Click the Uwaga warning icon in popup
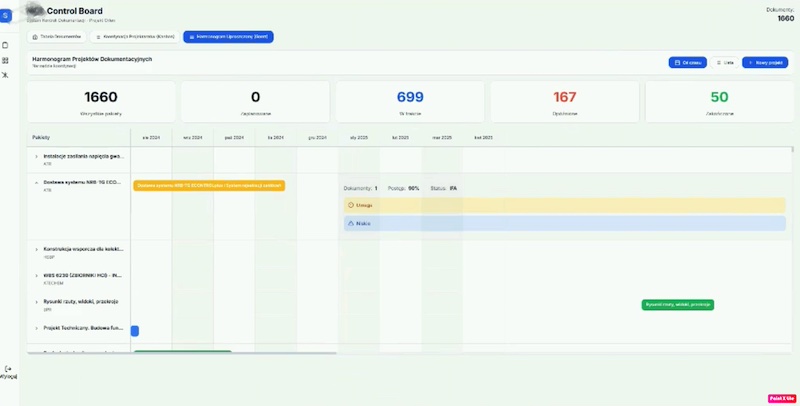Screen dimensions: 800x406 pyautogui.click(x=351, y=205)
